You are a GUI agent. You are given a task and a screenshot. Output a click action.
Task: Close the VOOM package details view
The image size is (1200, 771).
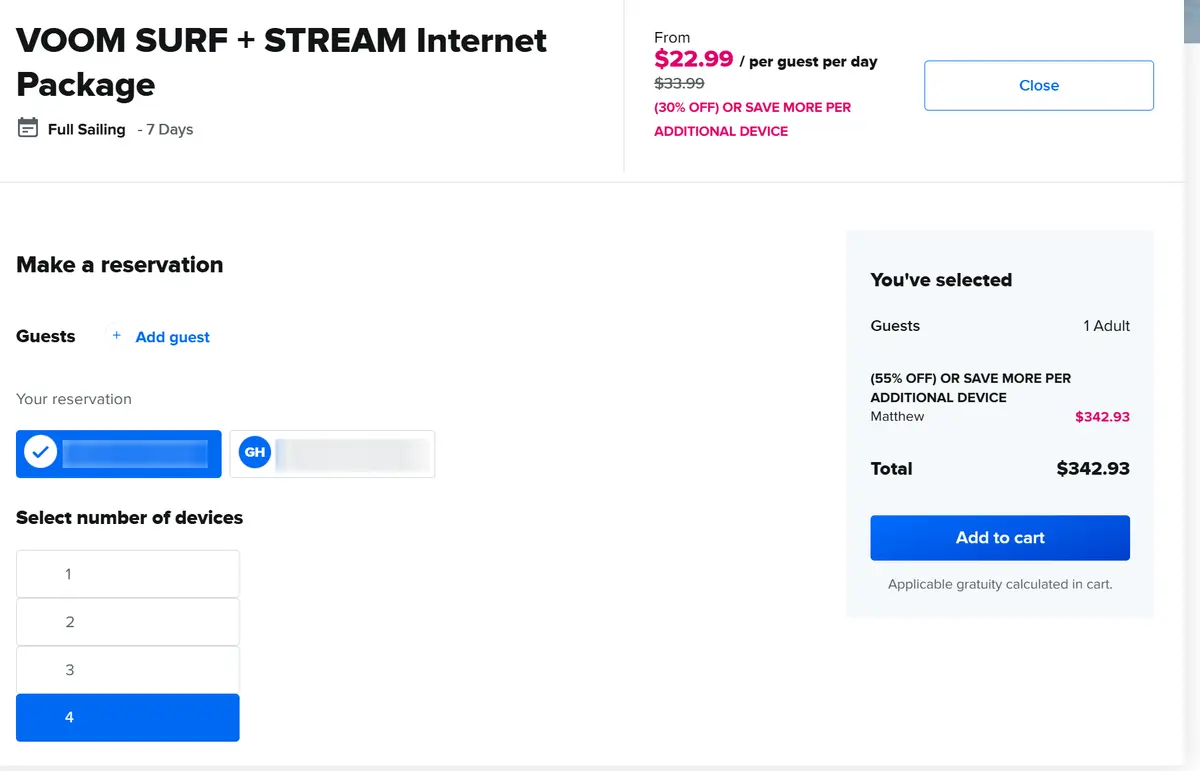tap(1038, 85)
